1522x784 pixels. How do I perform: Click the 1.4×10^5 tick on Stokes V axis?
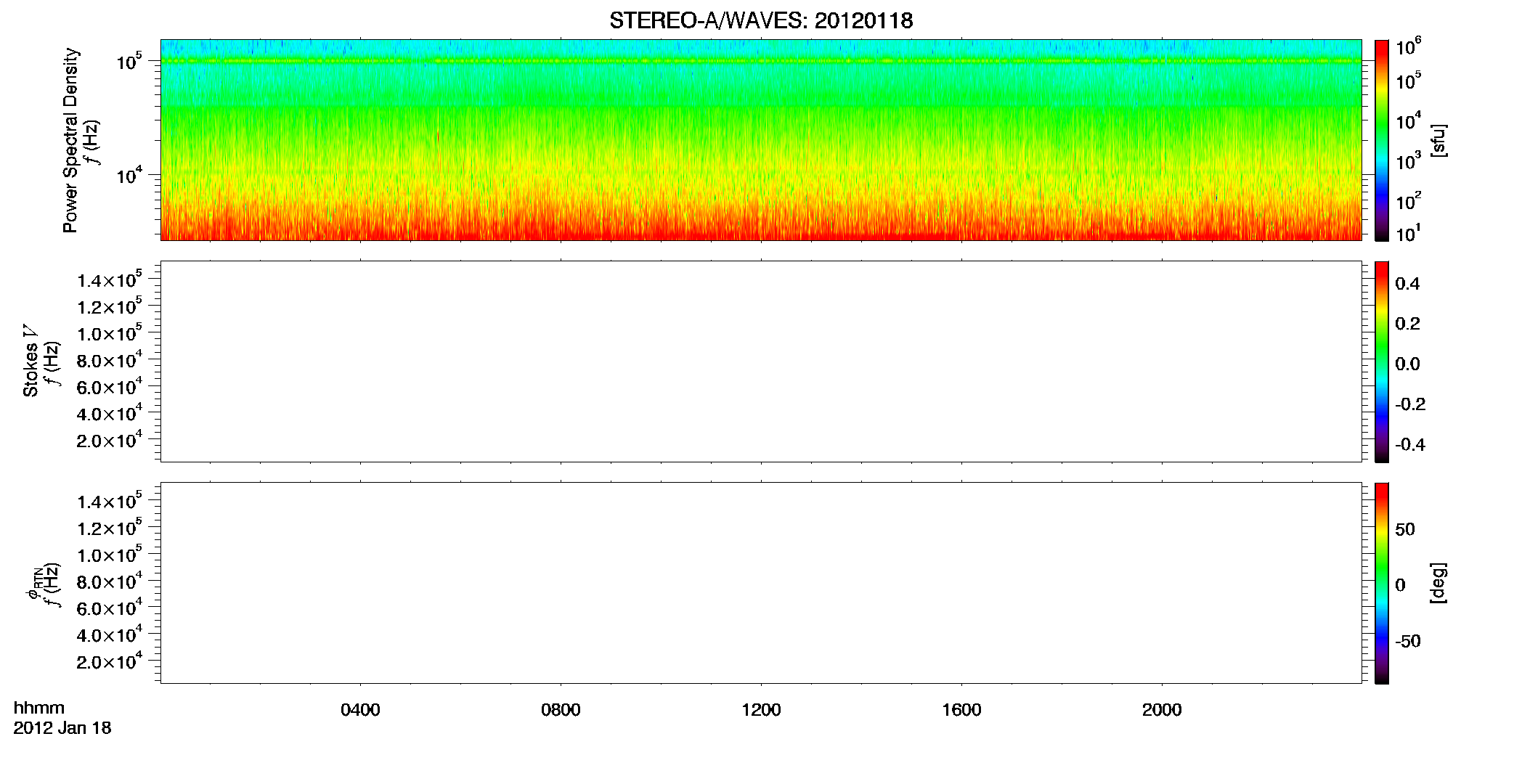tap(109, 280)
